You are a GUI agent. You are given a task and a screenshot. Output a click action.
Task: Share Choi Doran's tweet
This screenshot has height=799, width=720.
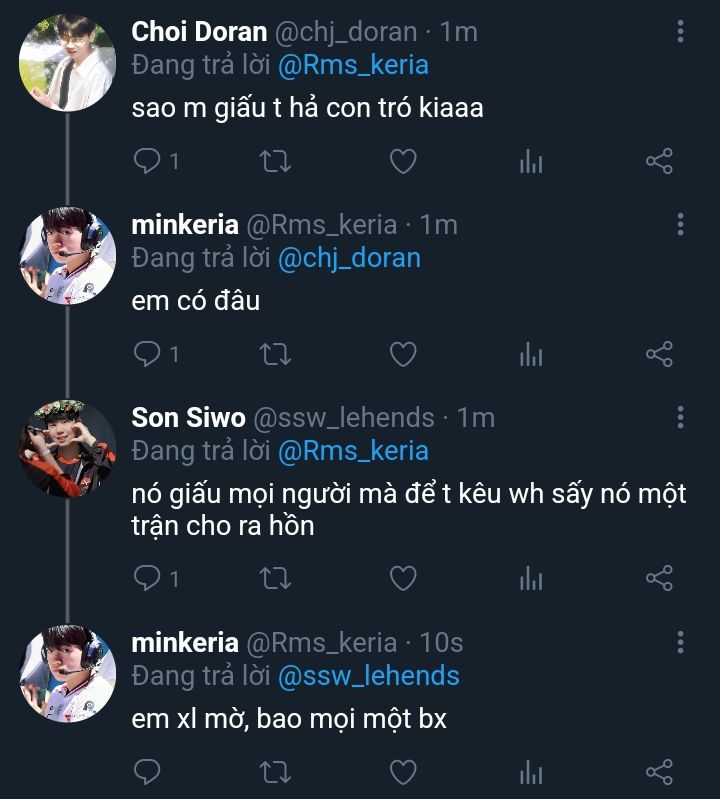click(659, 161)
